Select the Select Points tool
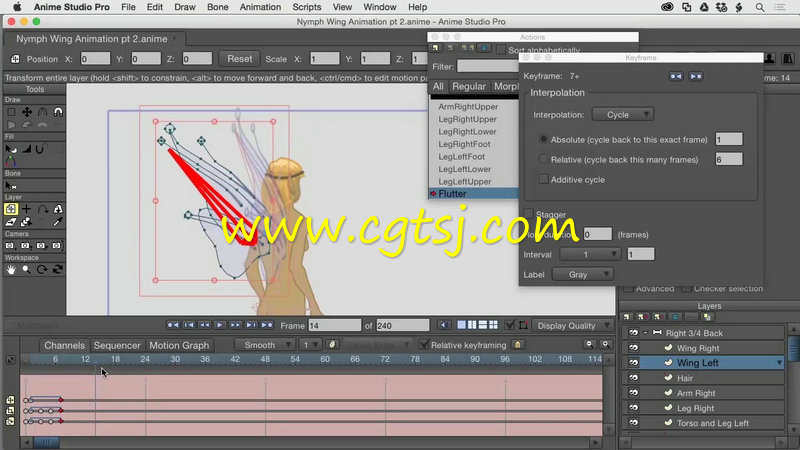This screenshot has width=800, height=450. tap(11, 112)
